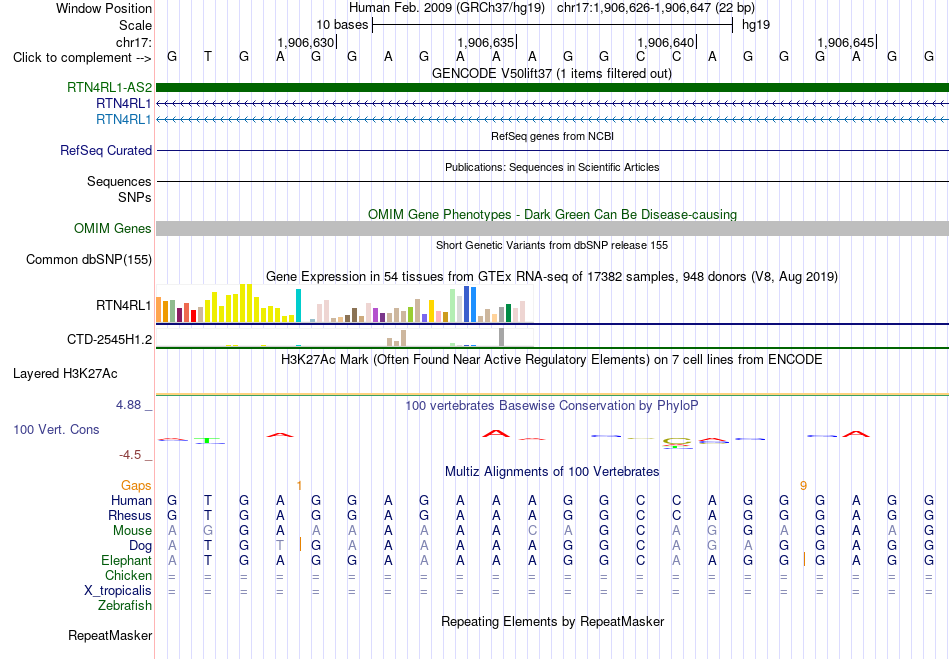Click the lone C in the Mouse row
950x659 pixels.
click(x=532, y=531)
